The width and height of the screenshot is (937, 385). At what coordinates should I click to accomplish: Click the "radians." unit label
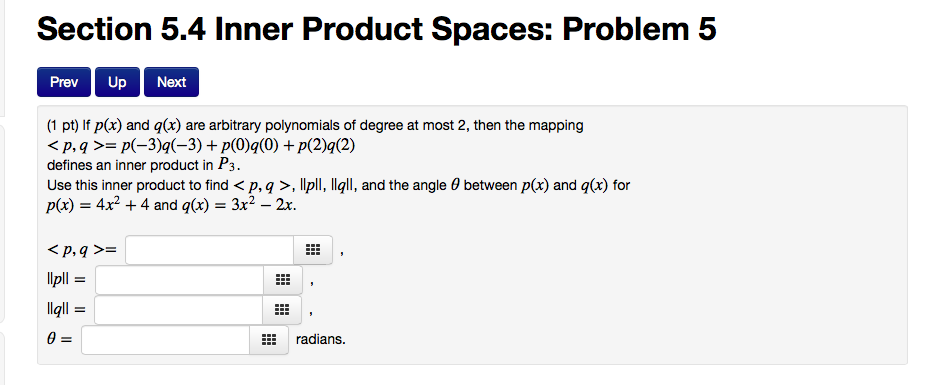tap(321, 340)
